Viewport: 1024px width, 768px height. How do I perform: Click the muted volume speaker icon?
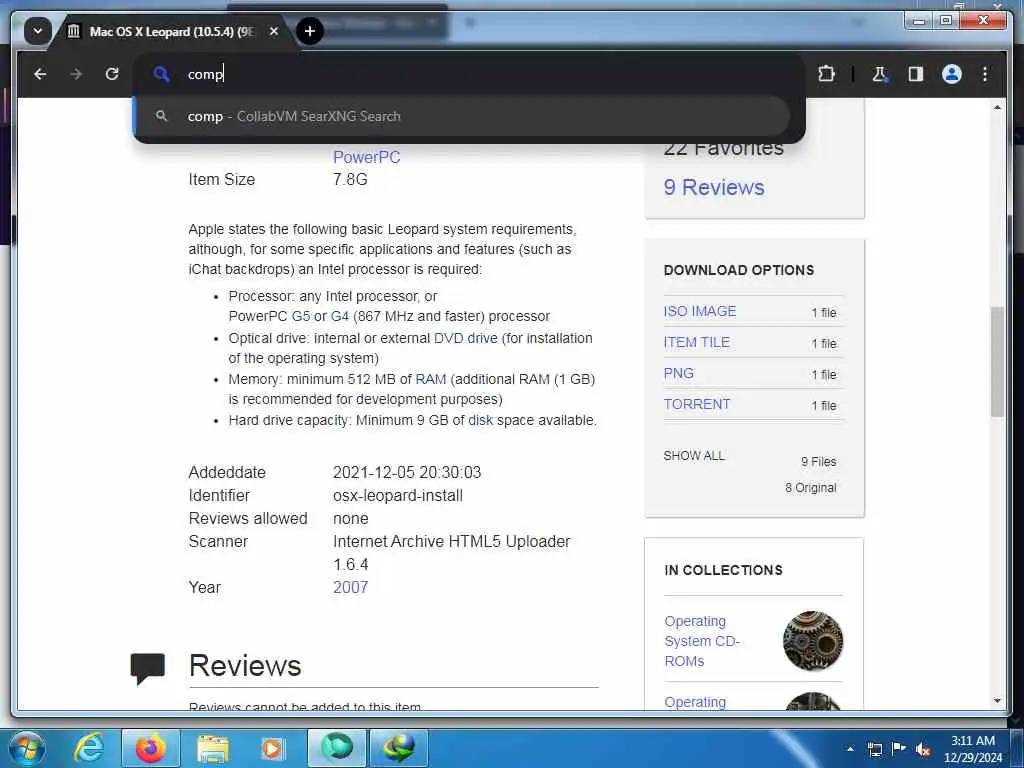[923, 750]
